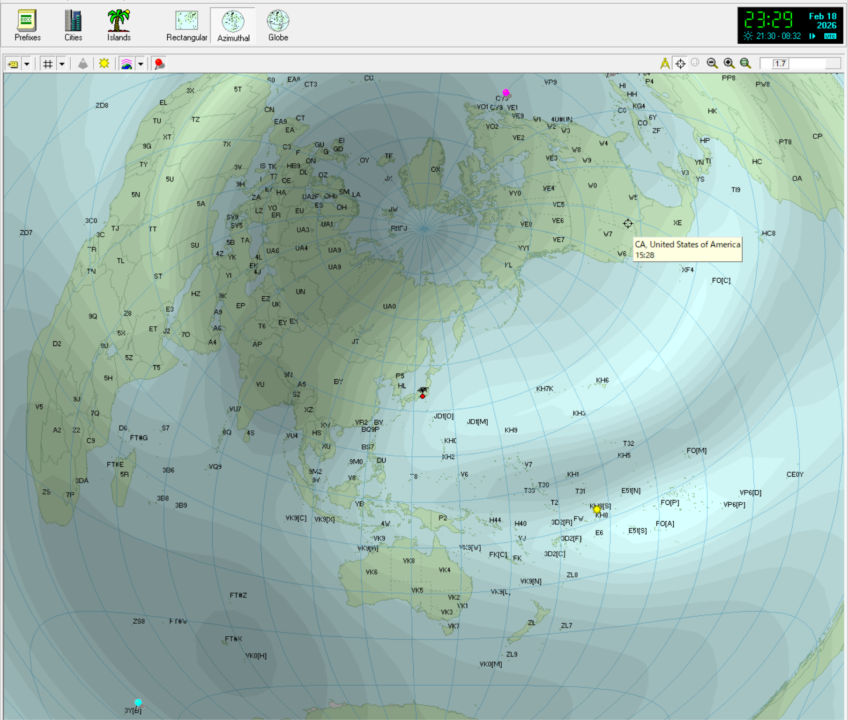Select the crosshair center map tool

click(x=680, y=63)
